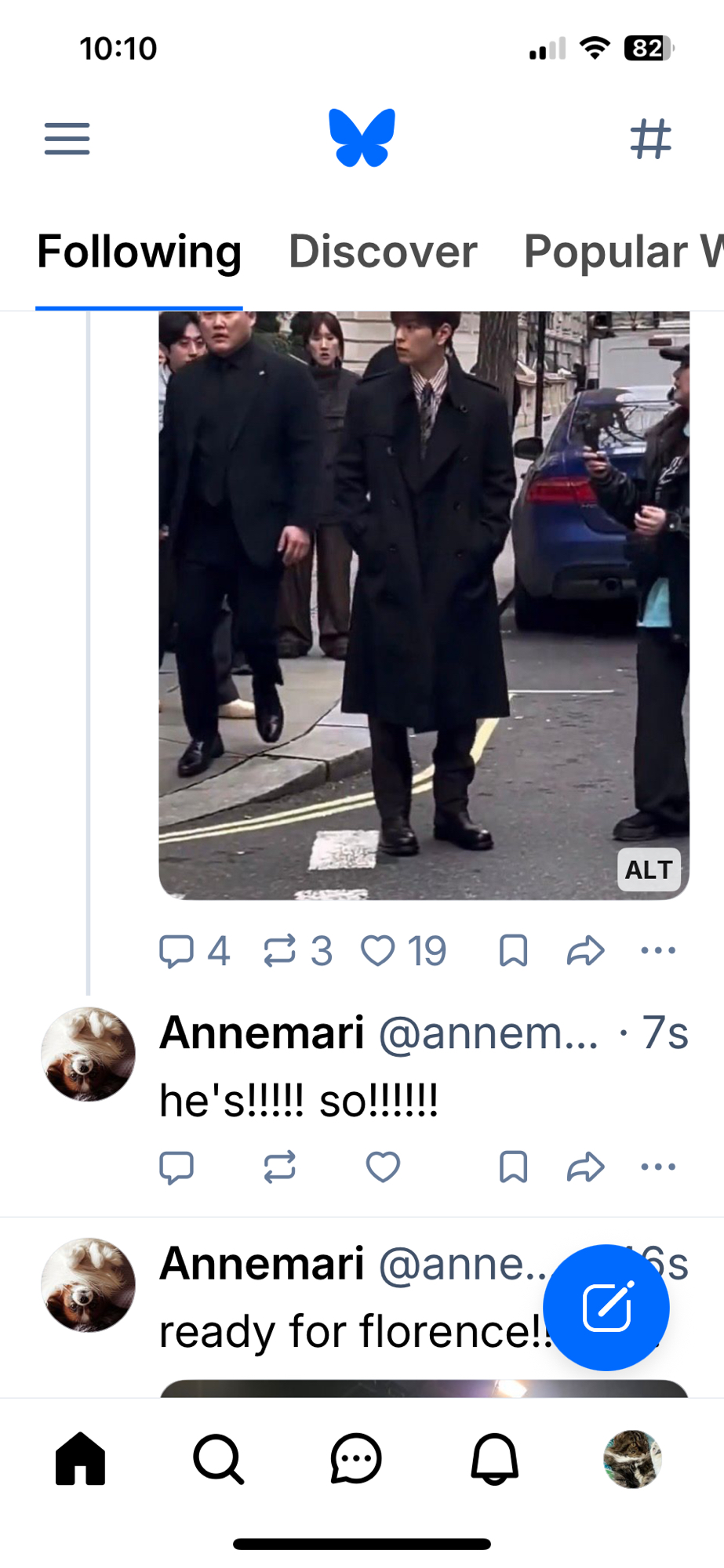Open Notifications bell in bottom bar
Screen dimensions: 724x1568
[x=494, y=1459]
